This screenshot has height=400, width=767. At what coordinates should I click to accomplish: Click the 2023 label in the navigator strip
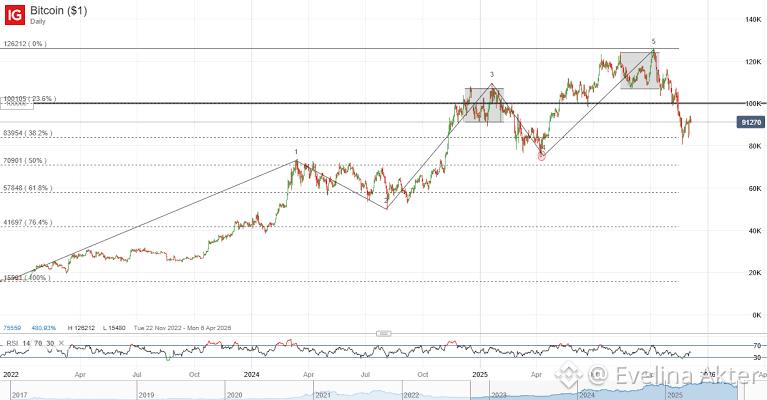499,395
